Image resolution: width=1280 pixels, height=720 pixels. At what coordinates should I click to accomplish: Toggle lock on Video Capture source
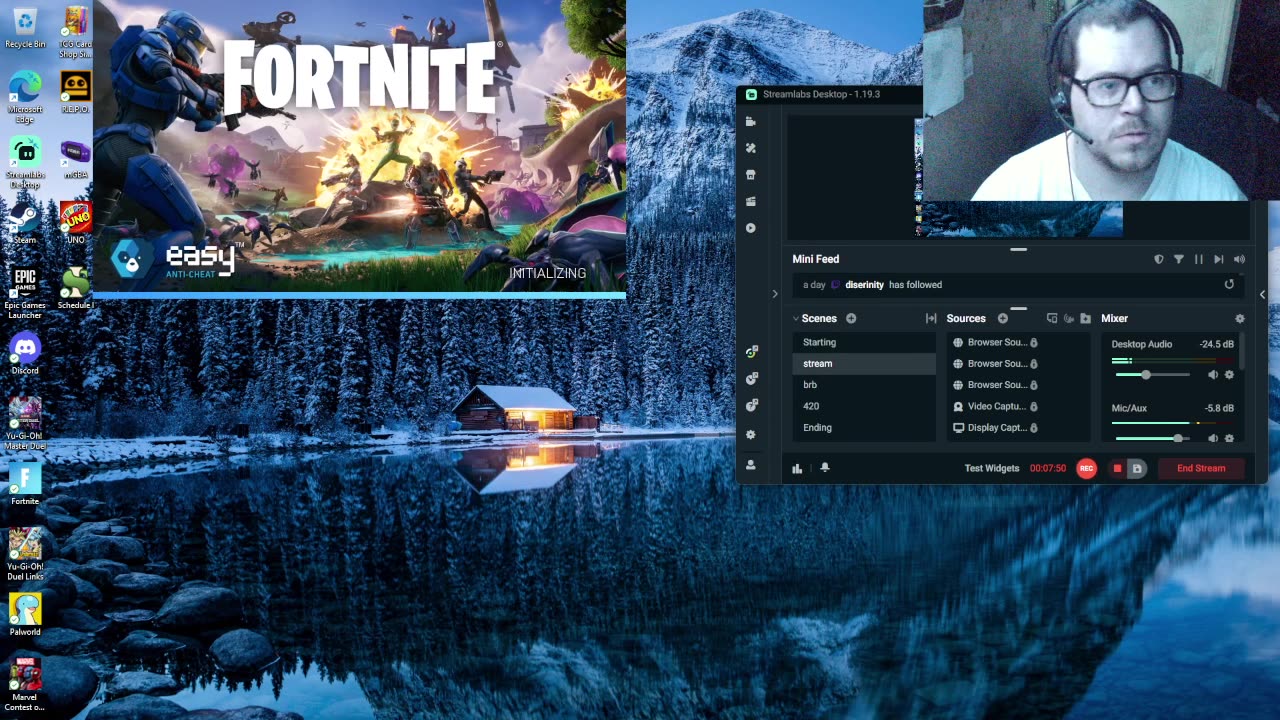pyautogui.click(x=1034, y=407)
